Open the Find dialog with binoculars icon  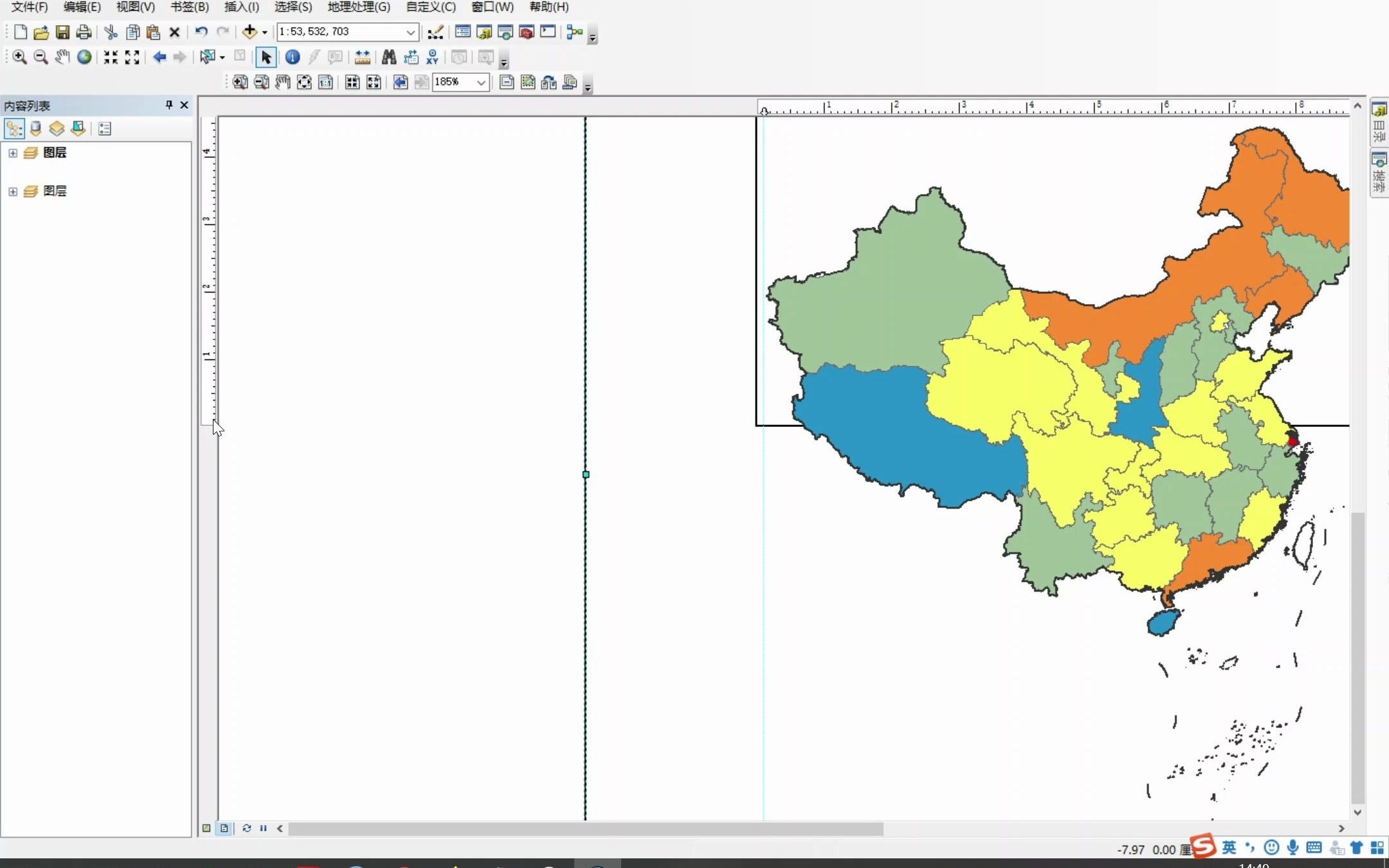tap(388, 57)
